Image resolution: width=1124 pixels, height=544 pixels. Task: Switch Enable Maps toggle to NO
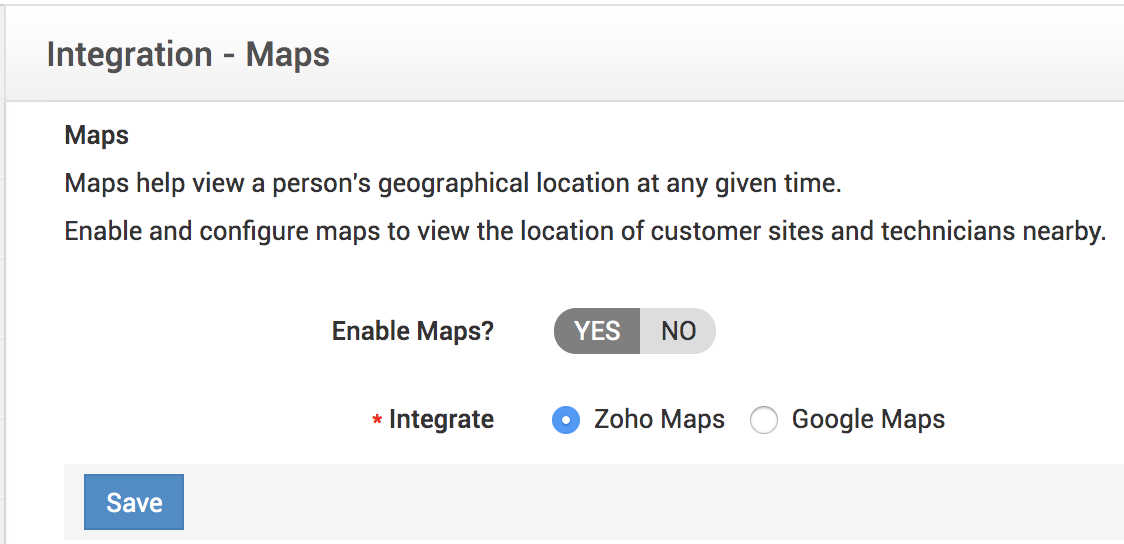tap(678, 331)
